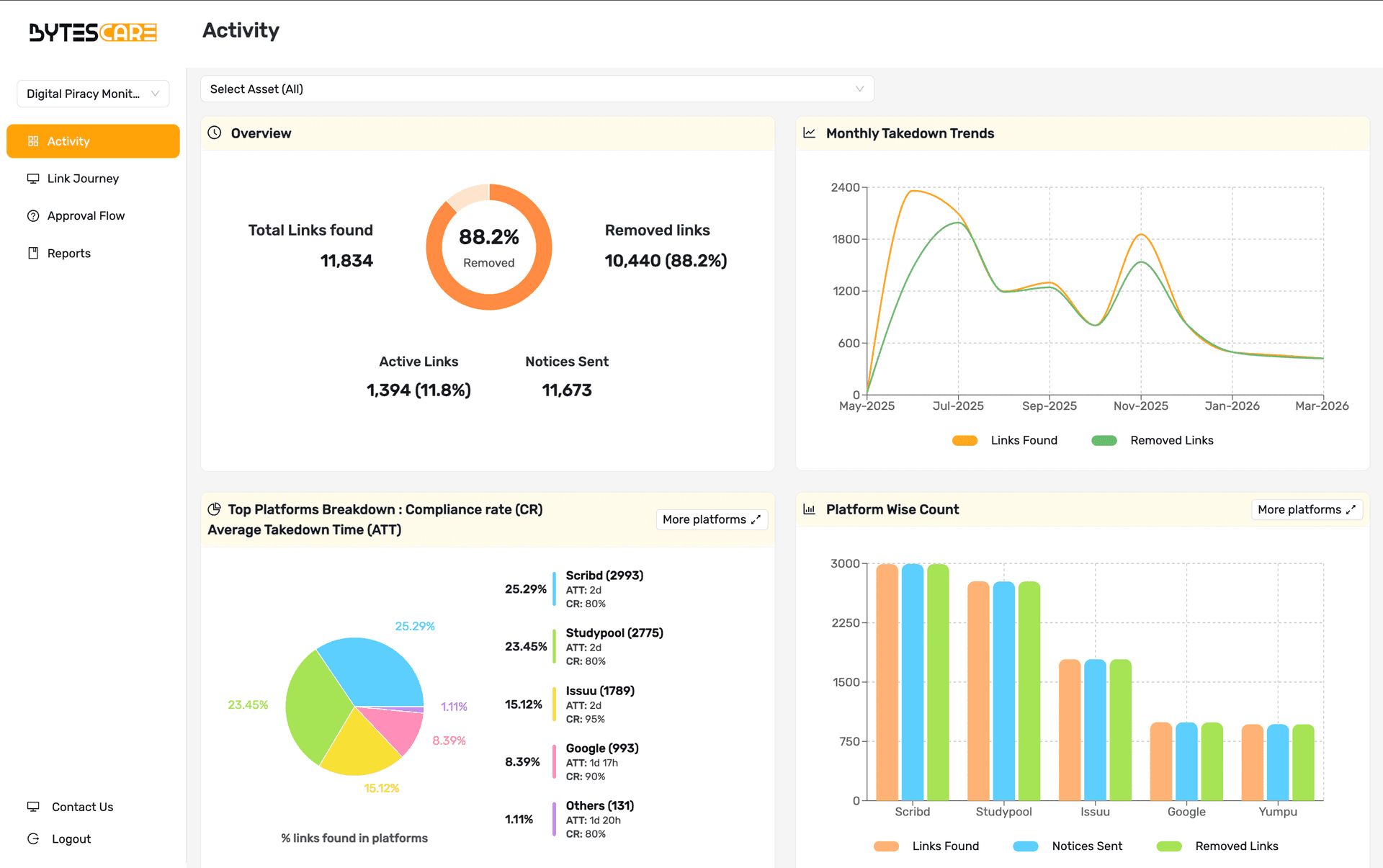The width and height of the screenshot is (1383, 868).
Task: Open the Select Asset chevron arrow
Action: tap(859, 89)
